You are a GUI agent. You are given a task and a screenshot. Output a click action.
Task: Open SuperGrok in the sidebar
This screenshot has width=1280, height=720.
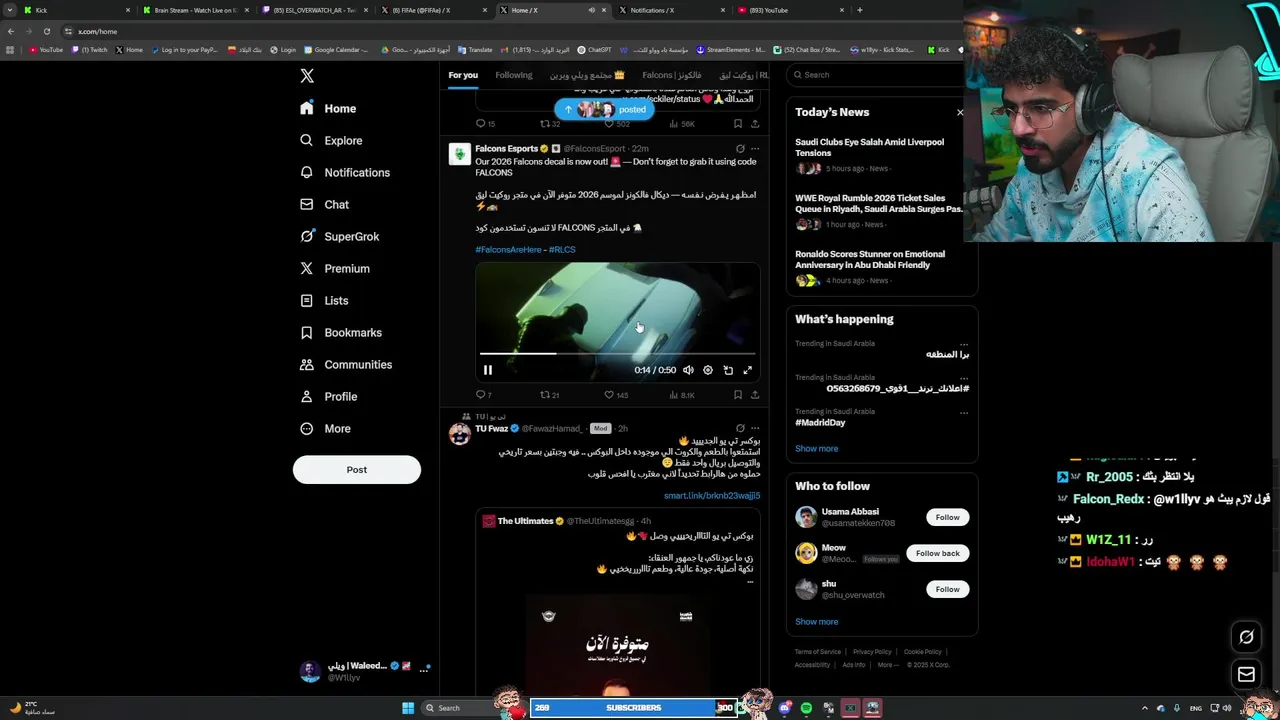[x=339, y=237]
